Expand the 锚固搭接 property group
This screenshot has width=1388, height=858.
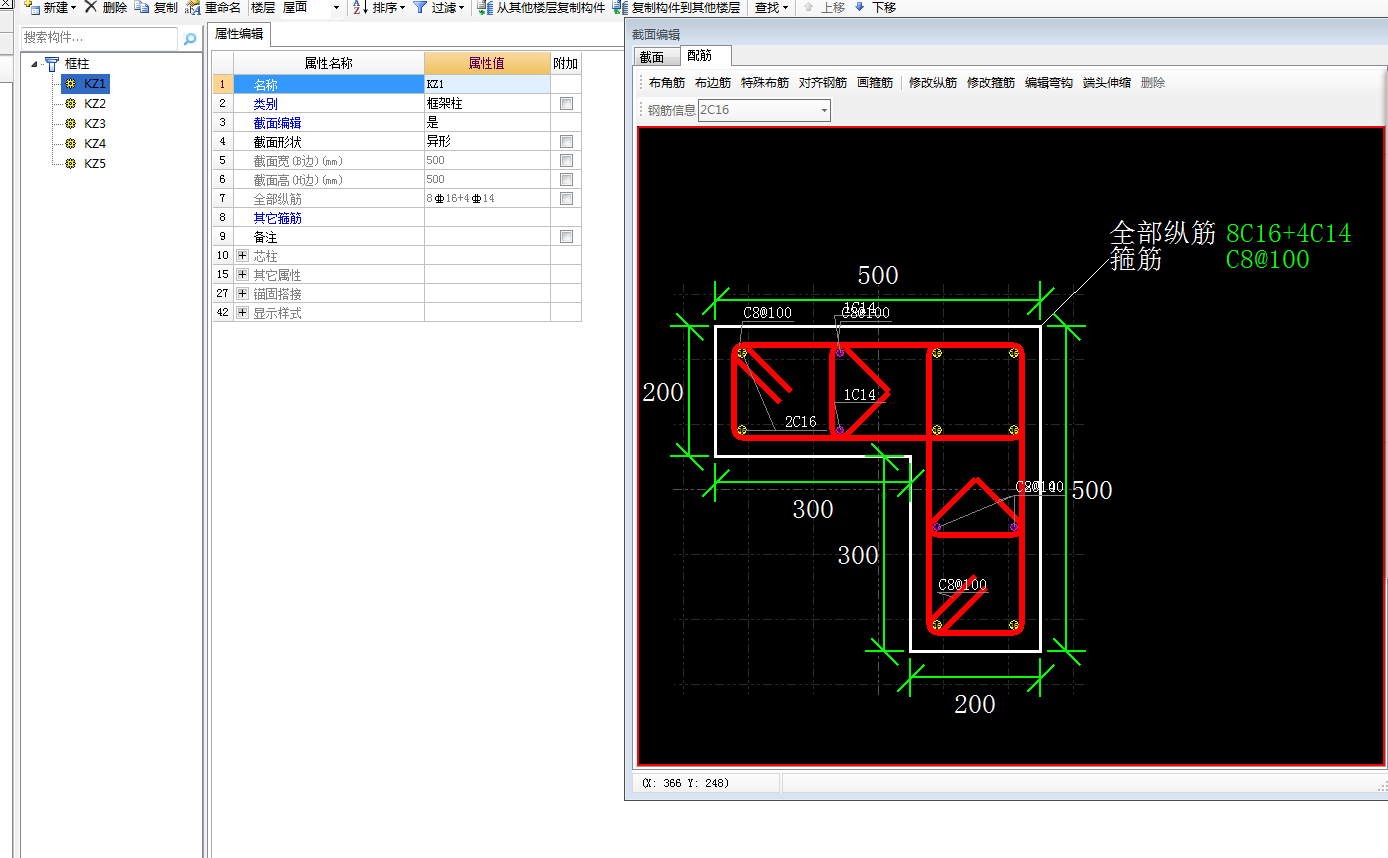pyautogui.click(x=242, y=293)
